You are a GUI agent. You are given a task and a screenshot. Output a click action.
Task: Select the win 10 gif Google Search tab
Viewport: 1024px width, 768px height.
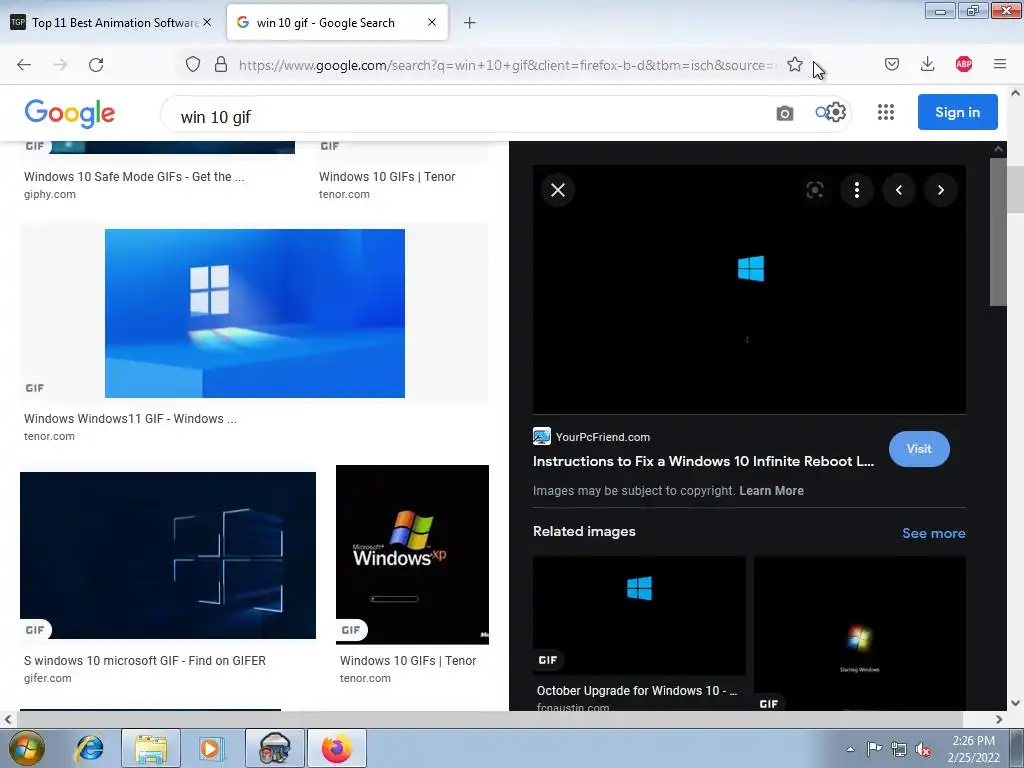(x=337, y=23)
